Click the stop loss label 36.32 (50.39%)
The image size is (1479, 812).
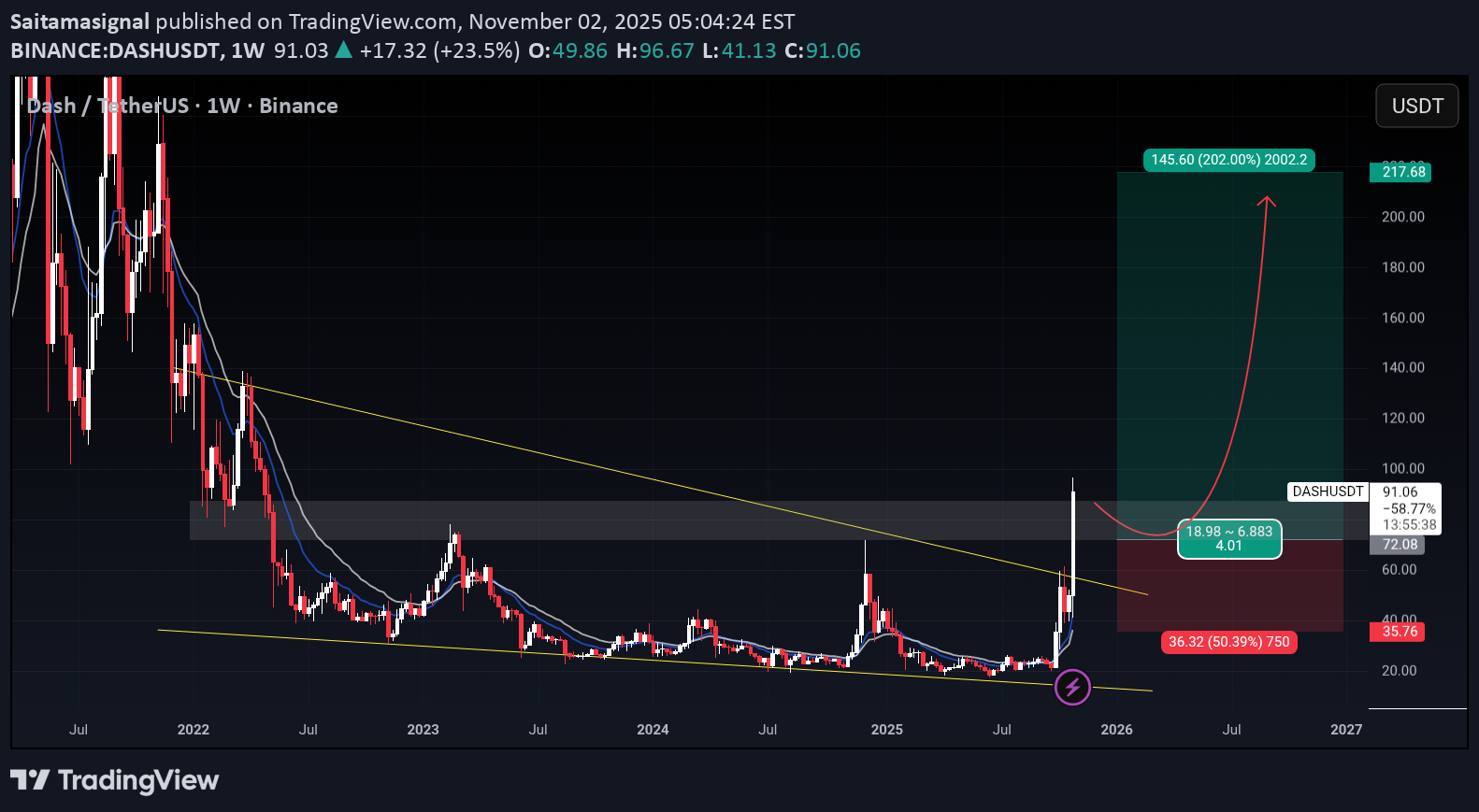click(1228, 642)
